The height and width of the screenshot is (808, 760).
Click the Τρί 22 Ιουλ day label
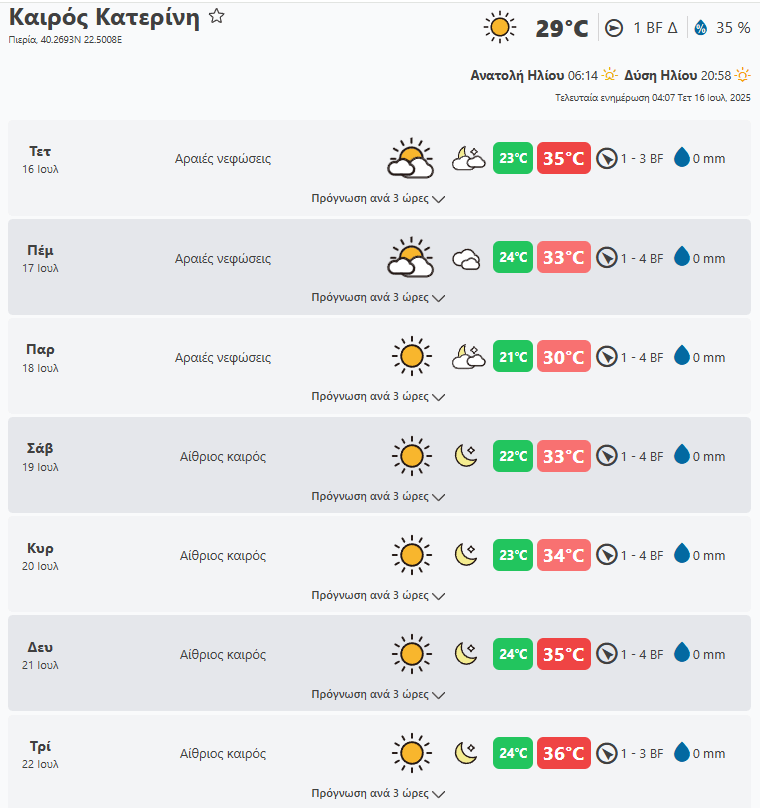pyautogui.click(x=41, y=754)
